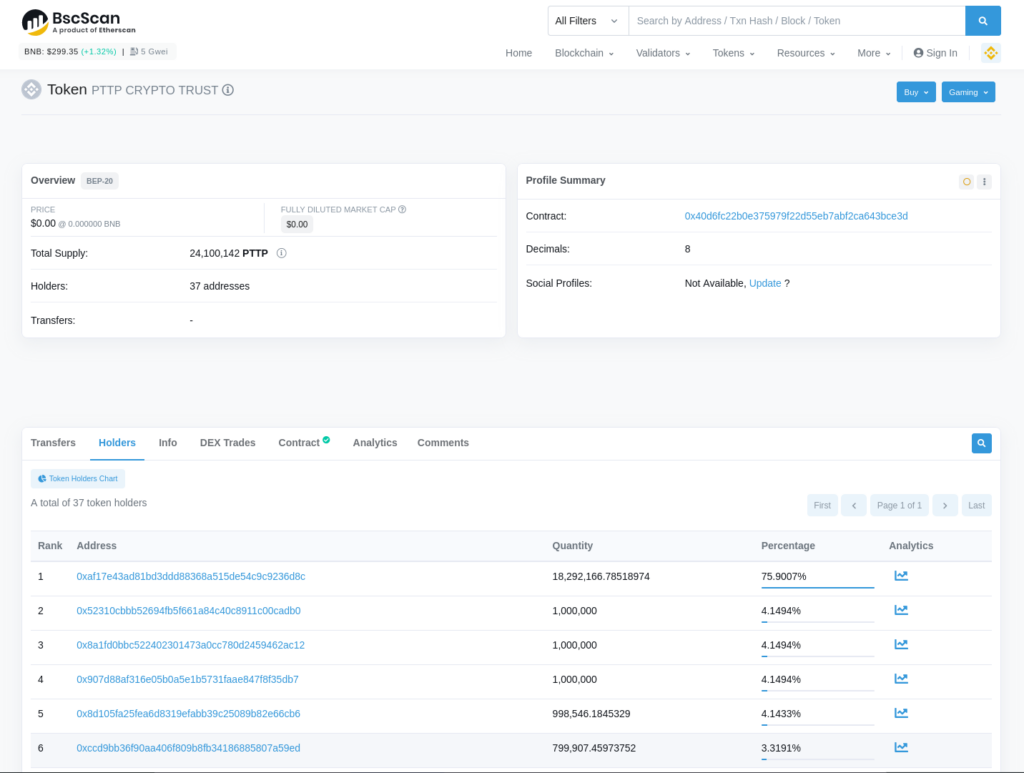Open holder address 0x8d105fa25fea...
Viewport: 1024px width, 773px height.
point(188,714)
